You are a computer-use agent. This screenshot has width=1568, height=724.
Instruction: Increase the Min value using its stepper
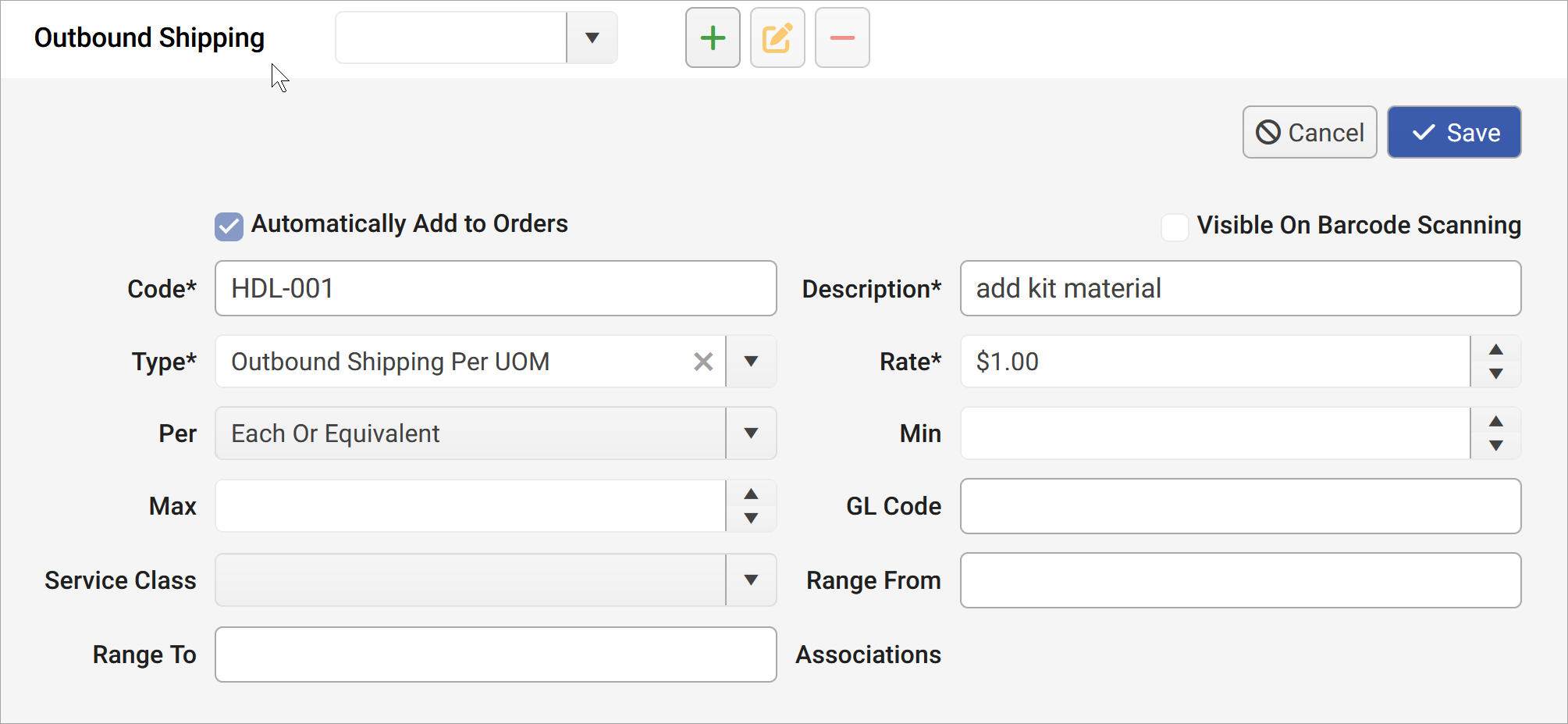point(1495,422)
